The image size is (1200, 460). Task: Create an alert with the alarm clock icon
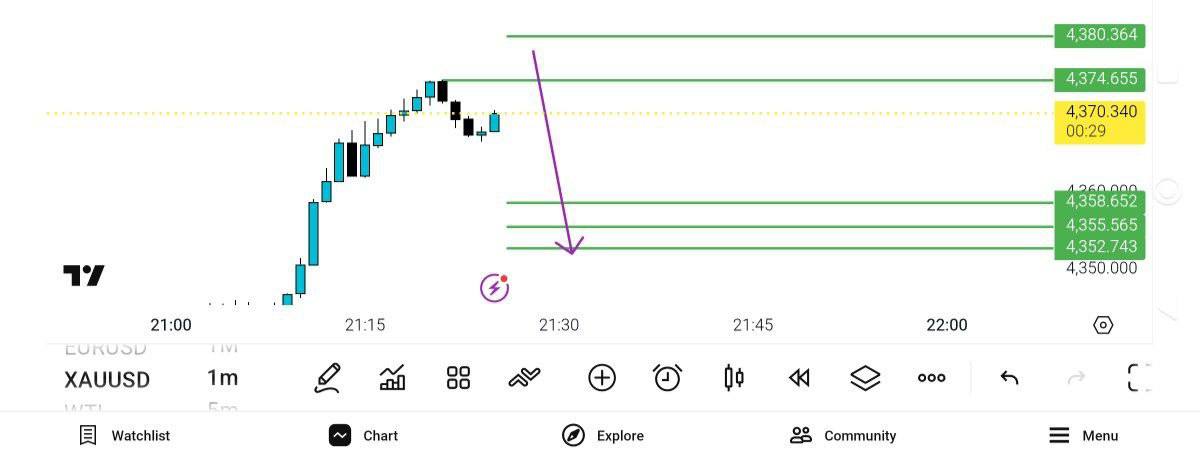point(667,378)
